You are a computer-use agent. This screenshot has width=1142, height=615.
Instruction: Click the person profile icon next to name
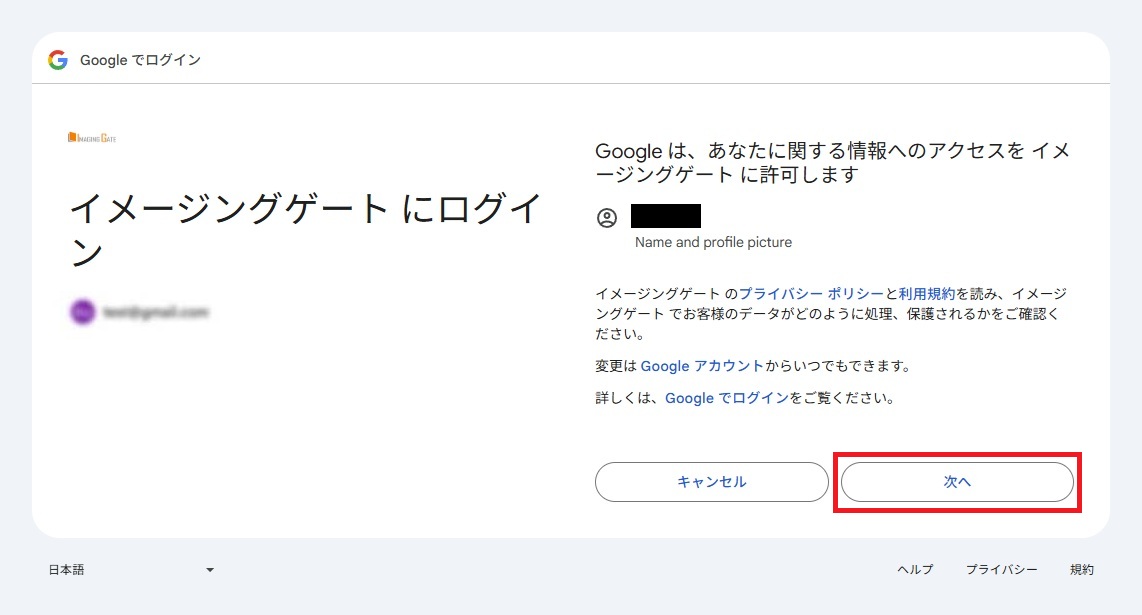pos(606,216)
